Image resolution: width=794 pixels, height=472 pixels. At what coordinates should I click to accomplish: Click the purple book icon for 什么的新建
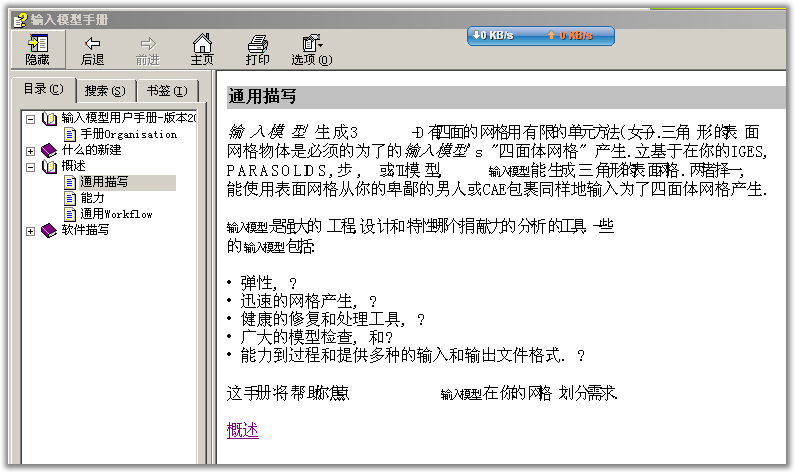click(49, 150)
